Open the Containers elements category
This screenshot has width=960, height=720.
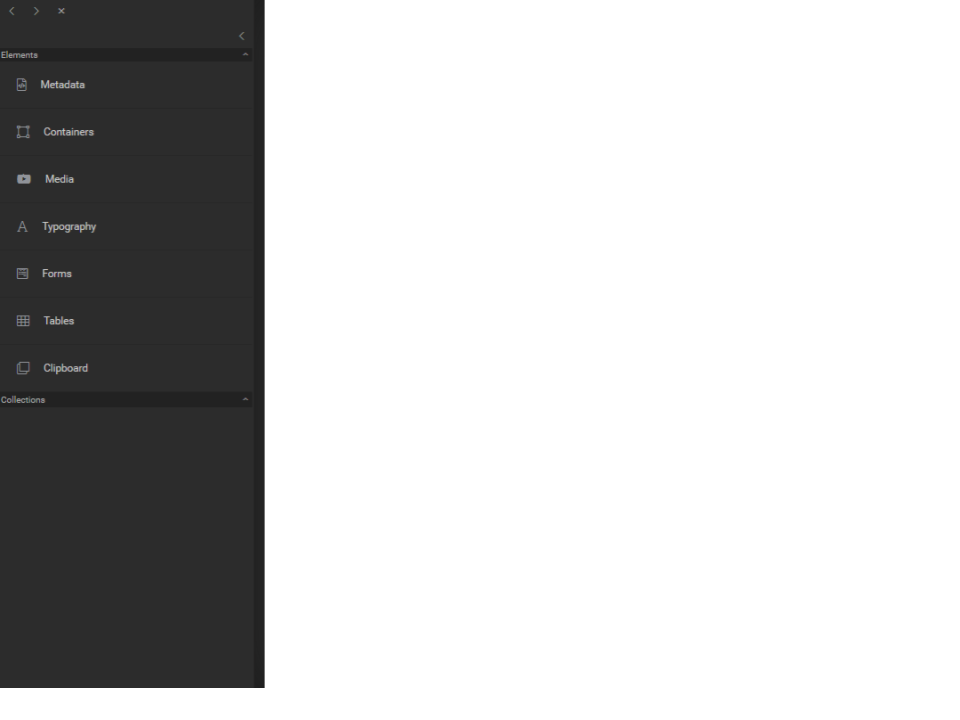[x=127, y=132]
